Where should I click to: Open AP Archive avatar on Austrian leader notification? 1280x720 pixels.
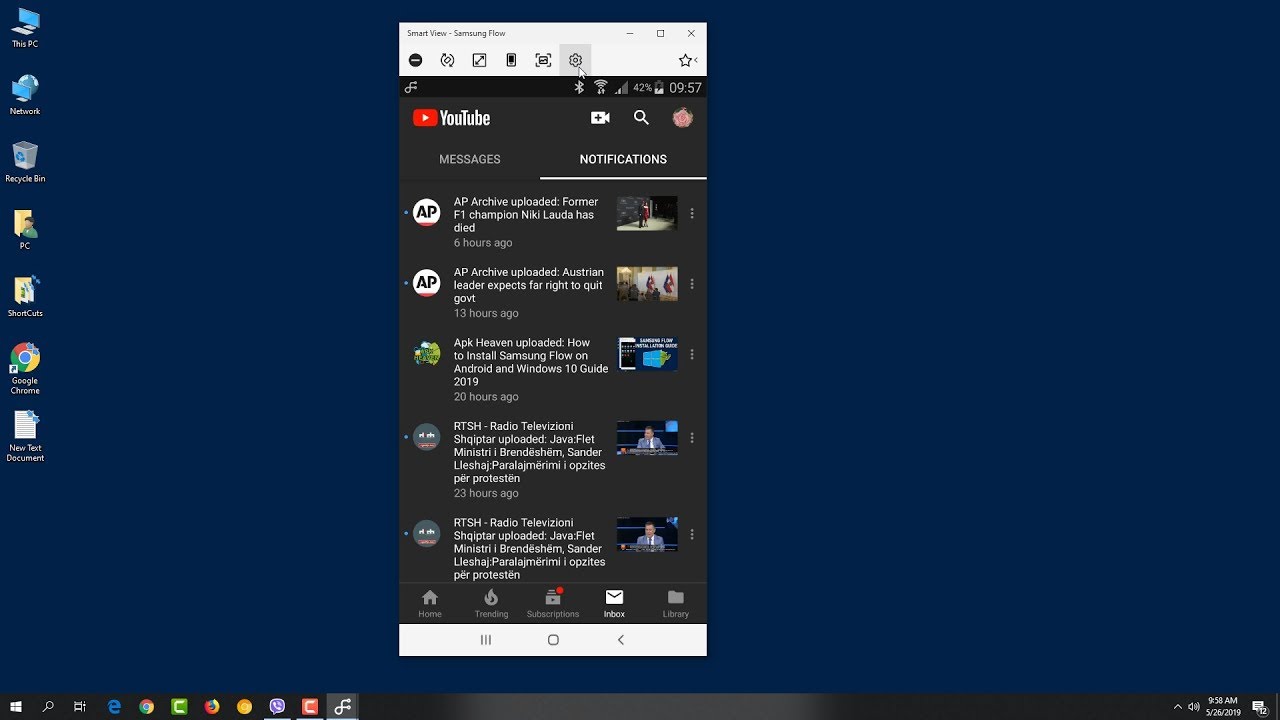(427, 283)
